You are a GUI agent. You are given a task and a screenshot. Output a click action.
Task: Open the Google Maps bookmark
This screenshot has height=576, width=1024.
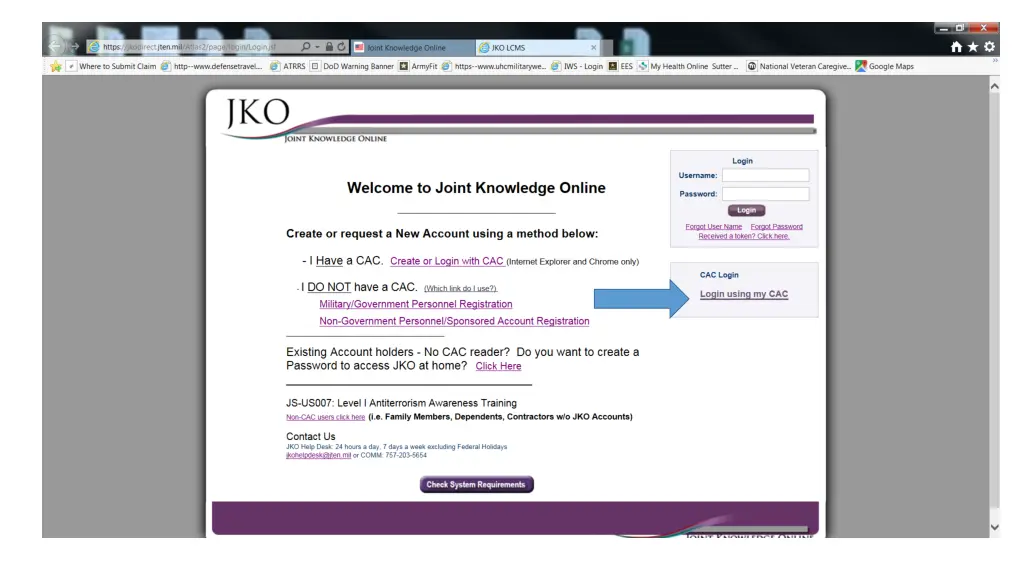click(885, 66)
